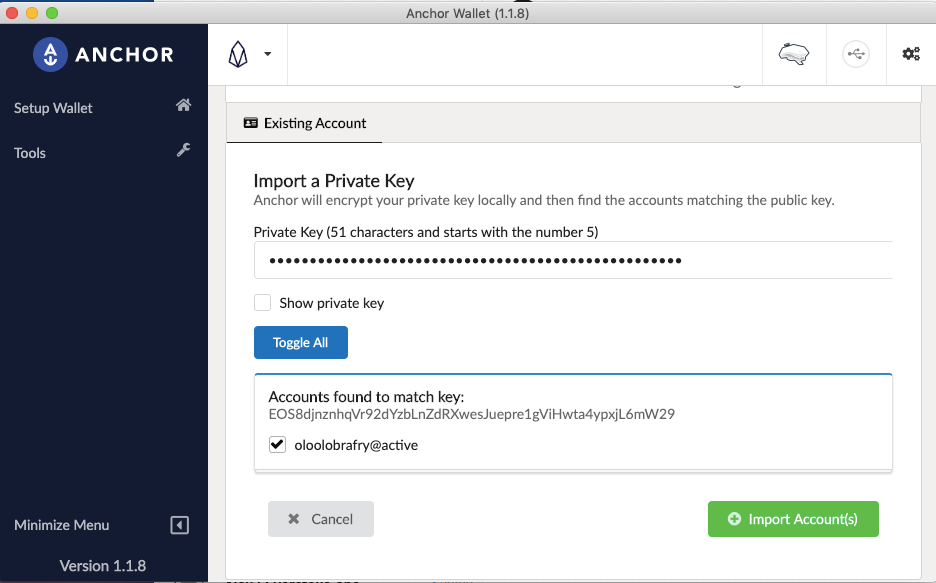Click the Import Account(s) button
Viewport: 936px width, 583px height.
(793, 519)
